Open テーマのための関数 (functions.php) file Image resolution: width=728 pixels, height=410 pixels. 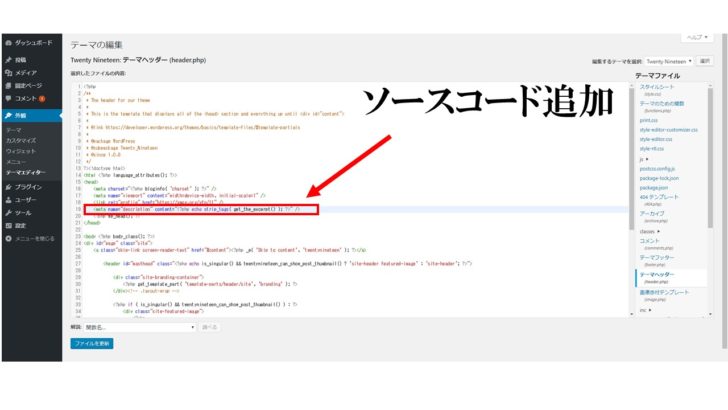[x=662, y=106]
